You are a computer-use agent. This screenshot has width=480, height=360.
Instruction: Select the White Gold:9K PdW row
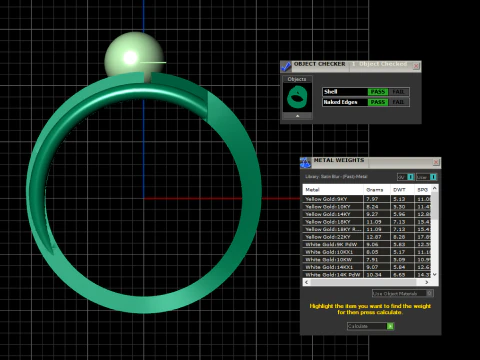tap(367, 244)
